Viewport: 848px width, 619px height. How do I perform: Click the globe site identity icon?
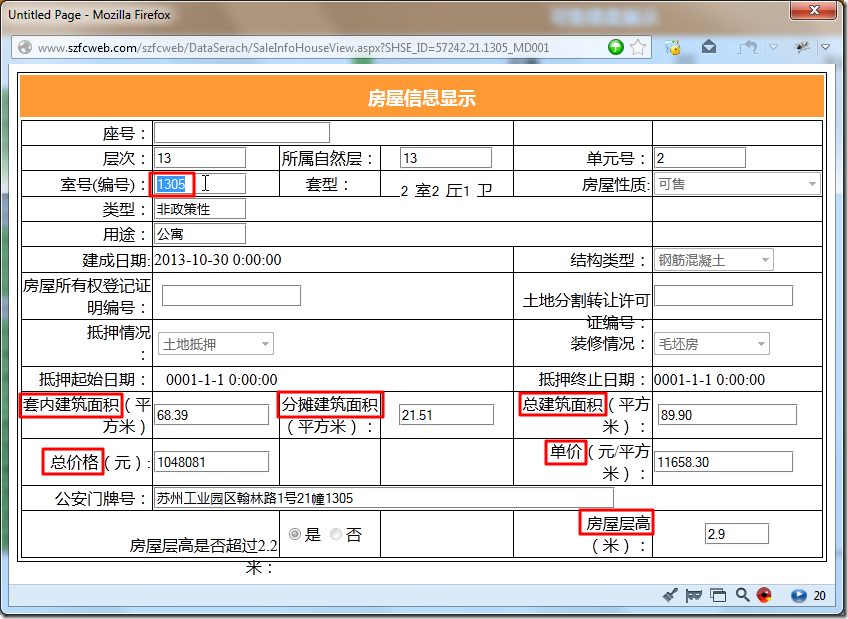pos(24,48)
